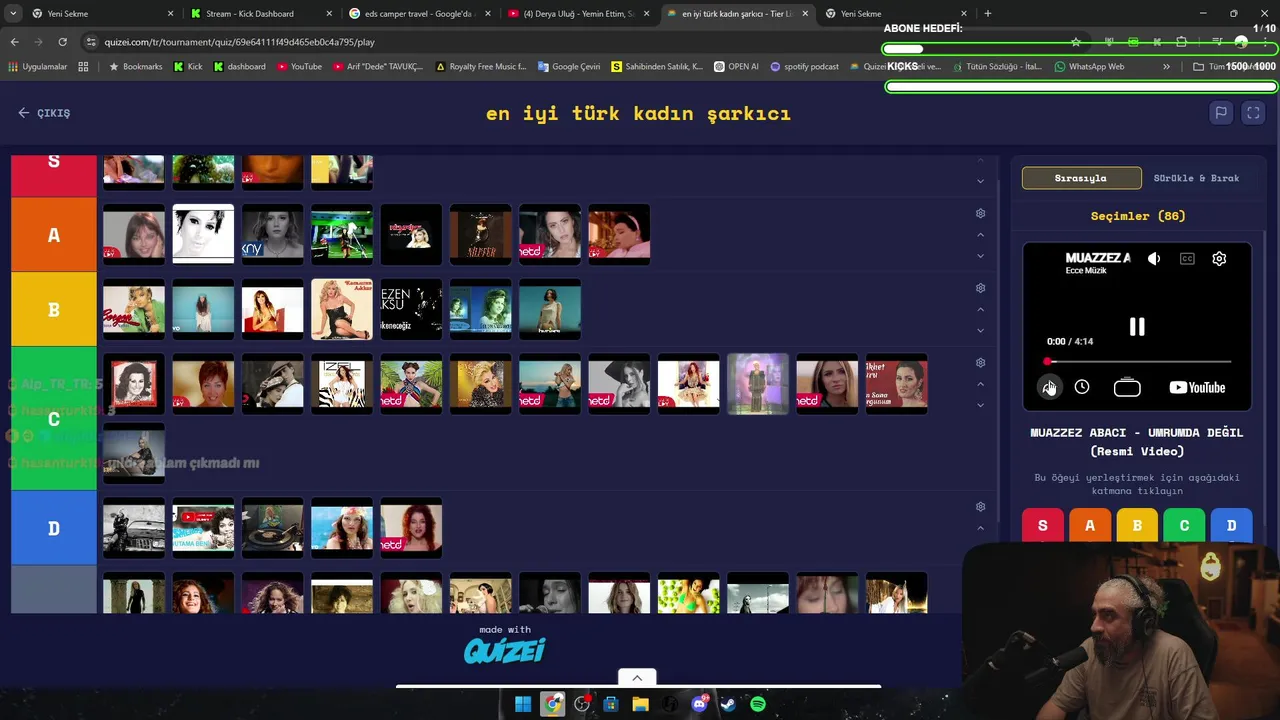Toggle closed captions in video player

coord(1187,258)
